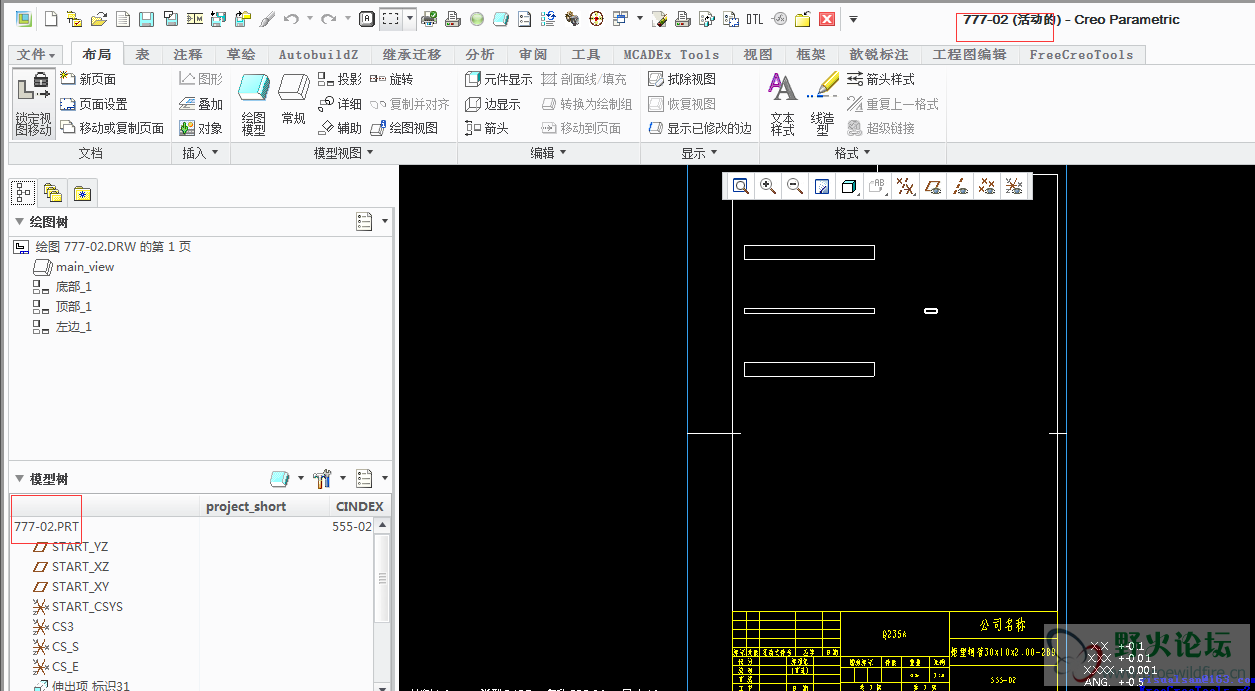
Task: Switch to the Annotate (注释) tab
Action: pos(187,54)
